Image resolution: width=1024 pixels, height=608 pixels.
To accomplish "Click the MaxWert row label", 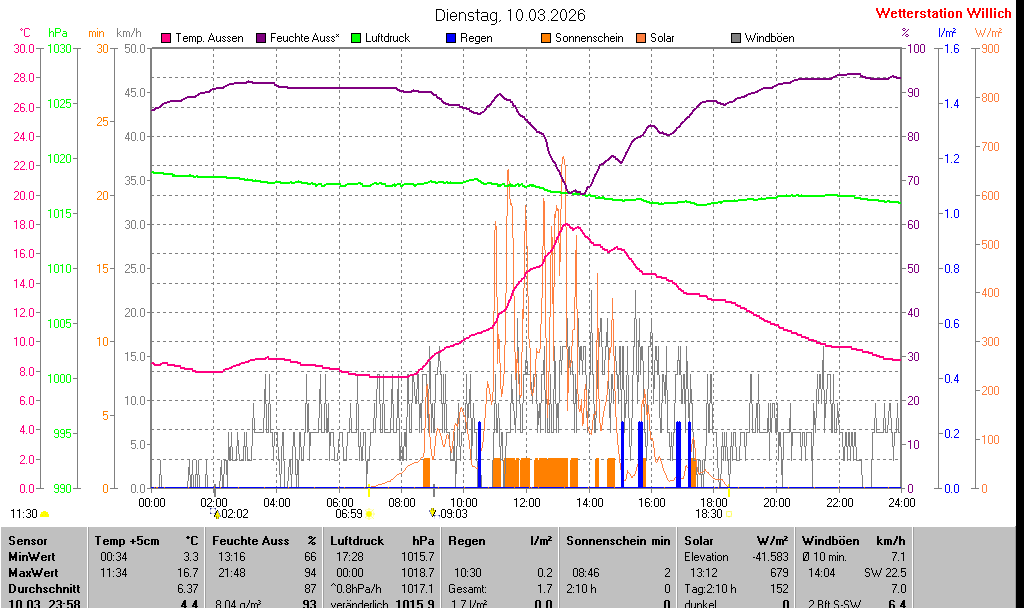I will click(x=33, y=572).
